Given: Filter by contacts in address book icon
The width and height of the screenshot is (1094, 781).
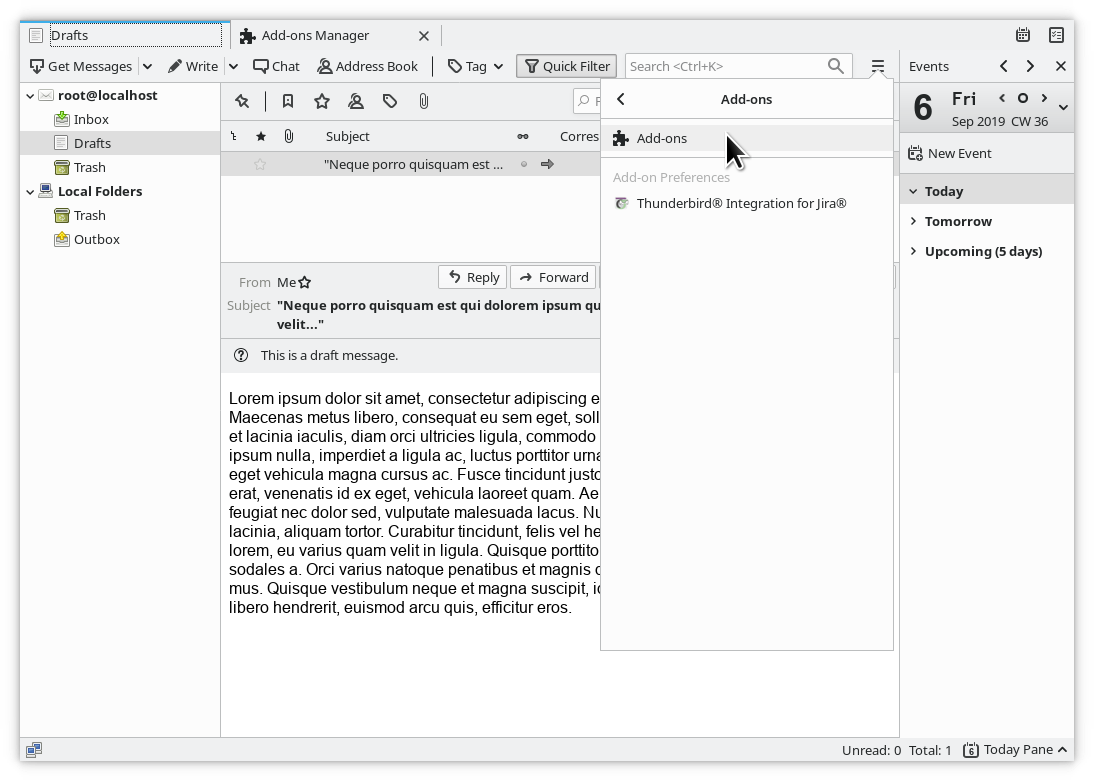Looking at the screenshot, I should [x=356, y=101].
